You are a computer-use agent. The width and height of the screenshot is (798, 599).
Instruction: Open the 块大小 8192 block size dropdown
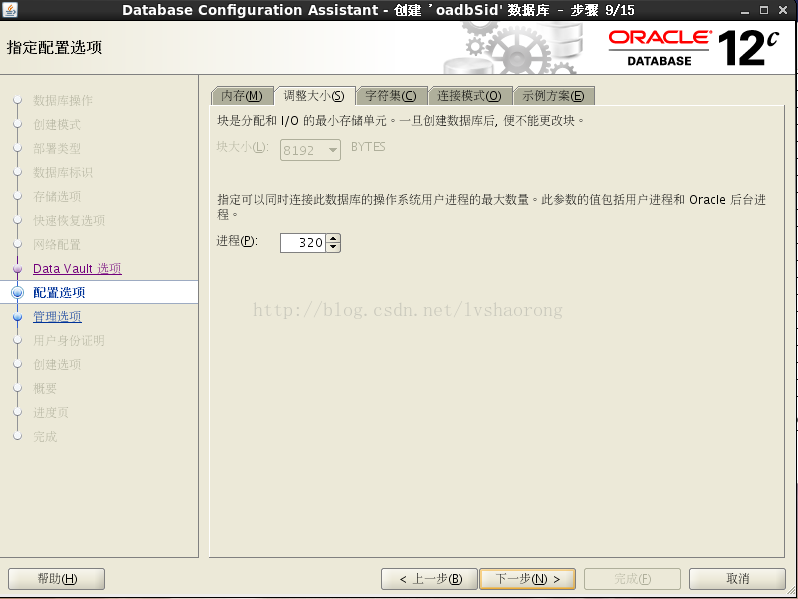pos(310,150)
